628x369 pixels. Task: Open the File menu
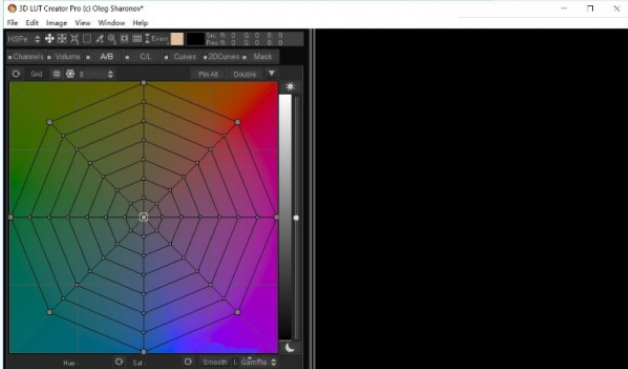12,23
